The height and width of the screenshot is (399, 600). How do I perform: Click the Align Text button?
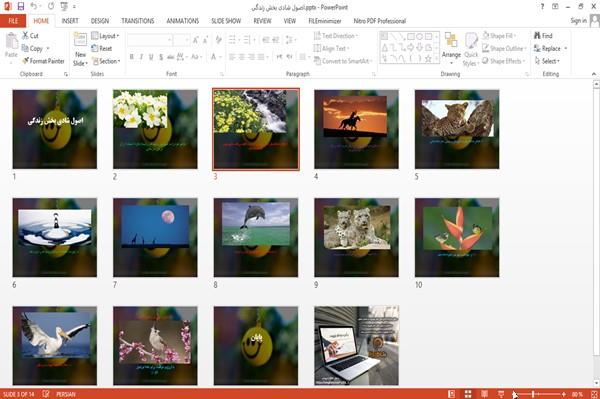[x=331, y=48]
